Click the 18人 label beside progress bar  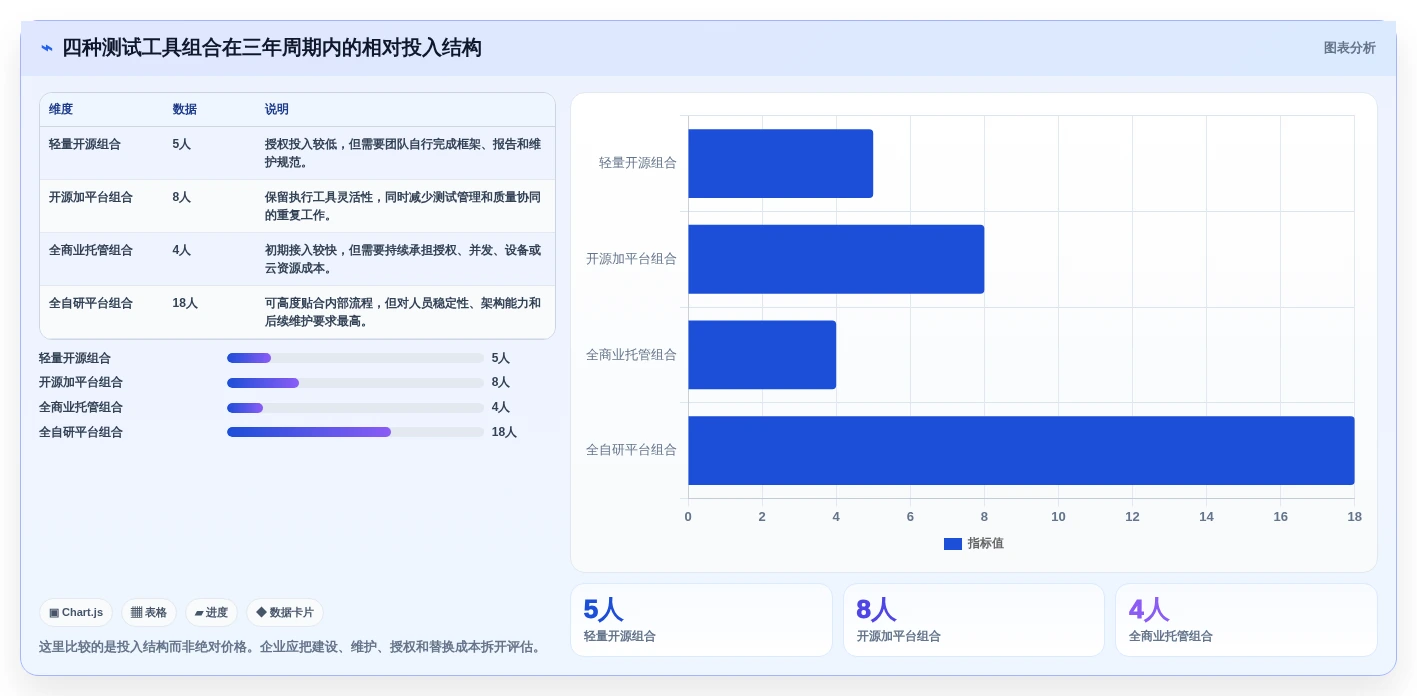coord(504,432)
